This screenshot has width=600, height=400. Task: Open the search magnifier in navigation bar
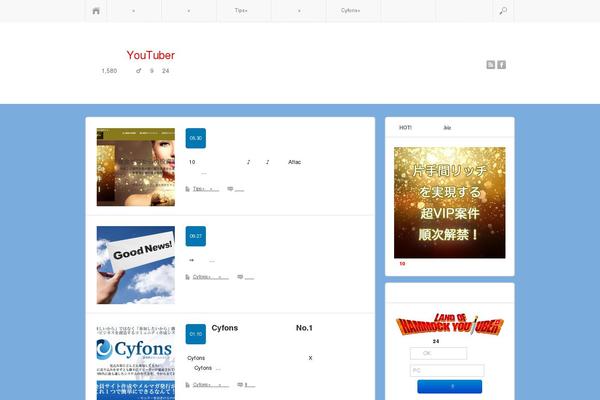[x=503, y=11]
